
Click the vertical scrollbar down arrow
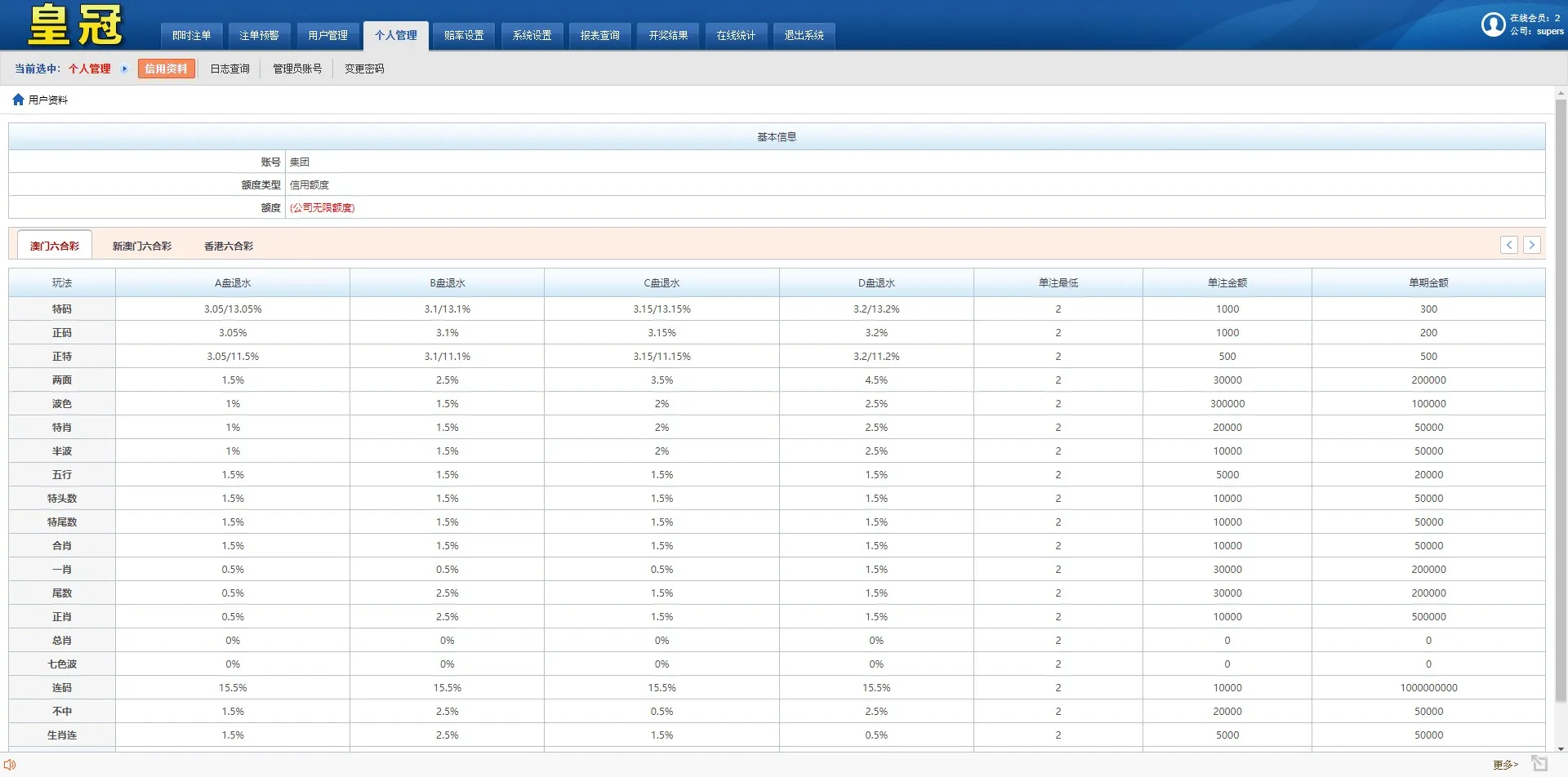[1561, 748]
